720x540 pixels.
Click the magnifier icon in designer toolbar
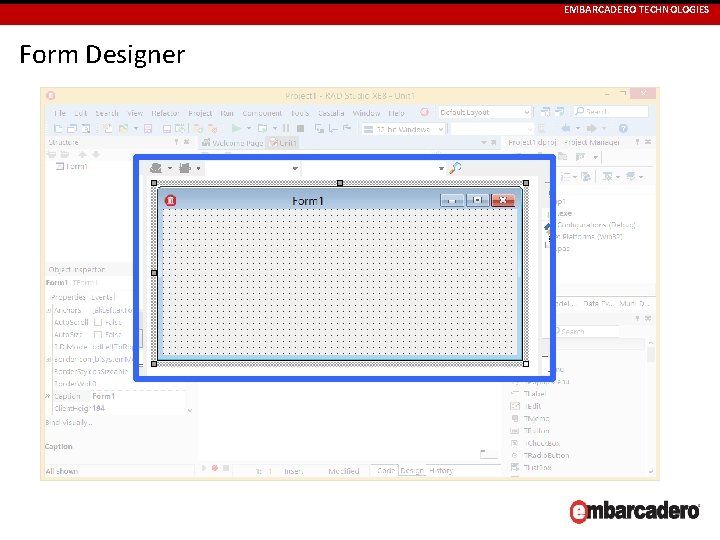(455, 168)
